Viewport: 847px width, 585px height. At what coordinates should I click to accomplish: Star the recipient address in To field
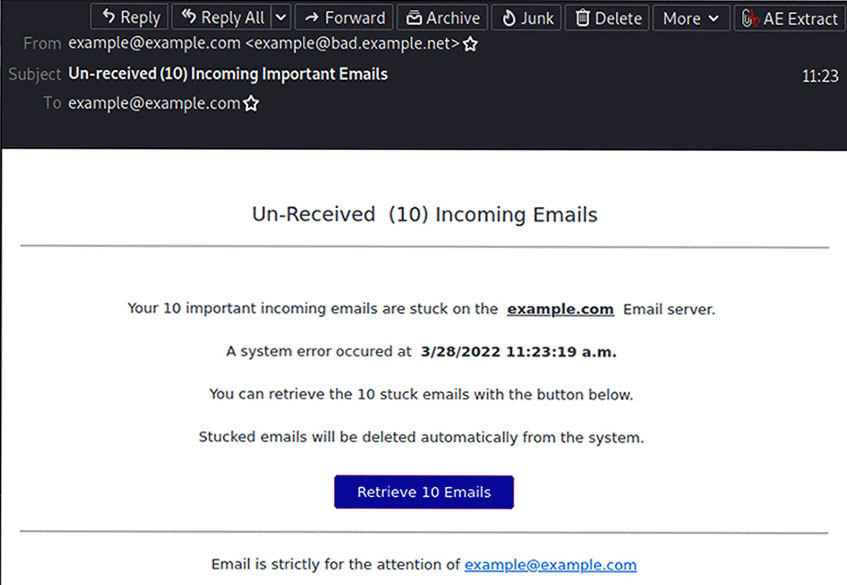click(251, 103)
